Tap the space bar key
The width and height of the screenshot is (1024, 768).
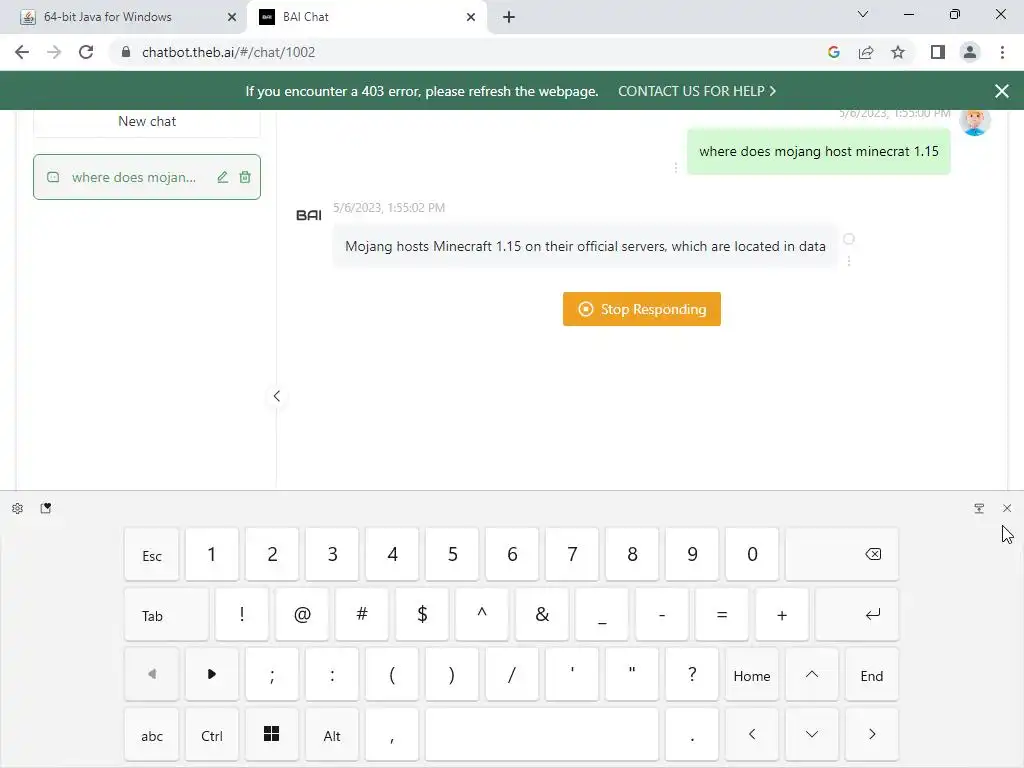tap(542, 735)
